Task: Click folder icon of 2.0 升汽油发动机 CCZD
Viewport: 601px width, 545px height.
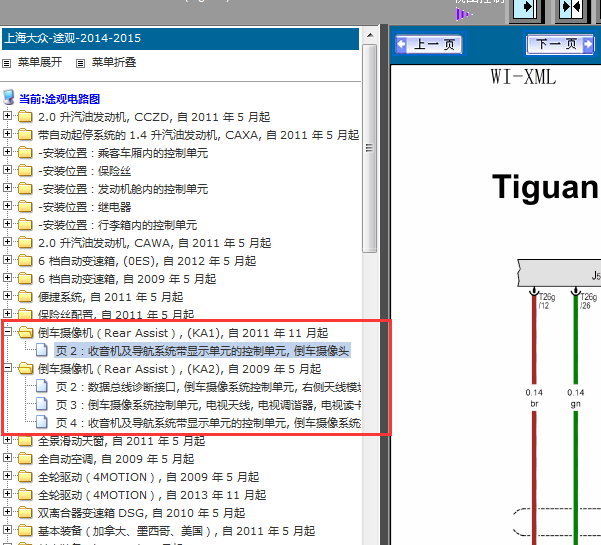Action: (25, 116)
